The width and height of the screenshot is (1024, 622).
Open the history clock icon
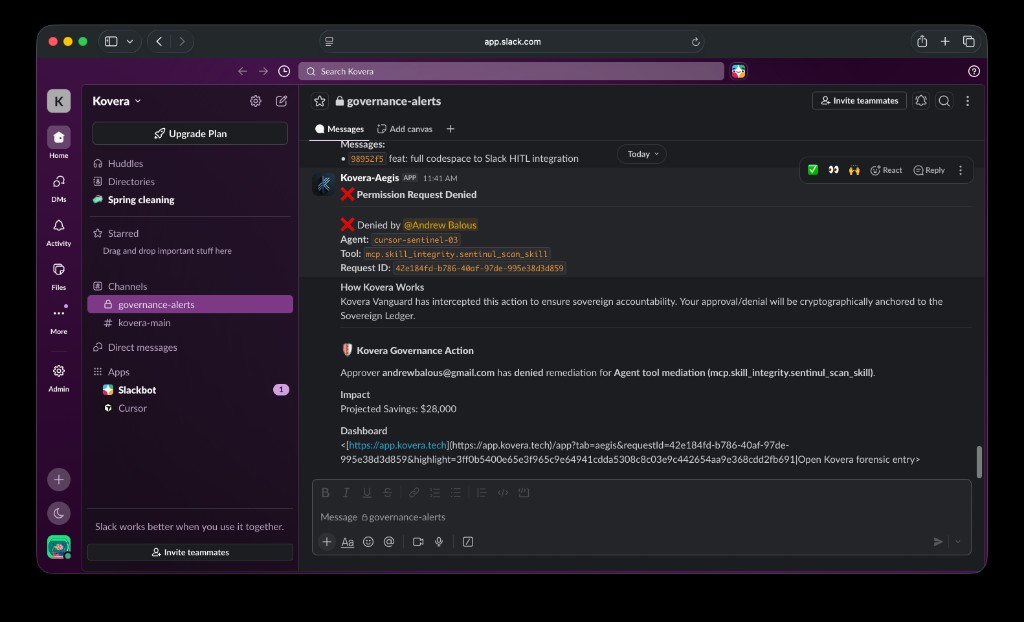click(x=284, y=71)
